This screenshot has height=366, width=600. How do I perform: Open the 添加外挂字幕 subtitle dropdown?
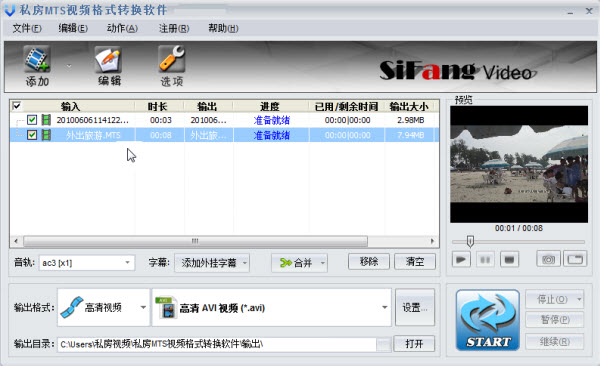tap(212, 263)
